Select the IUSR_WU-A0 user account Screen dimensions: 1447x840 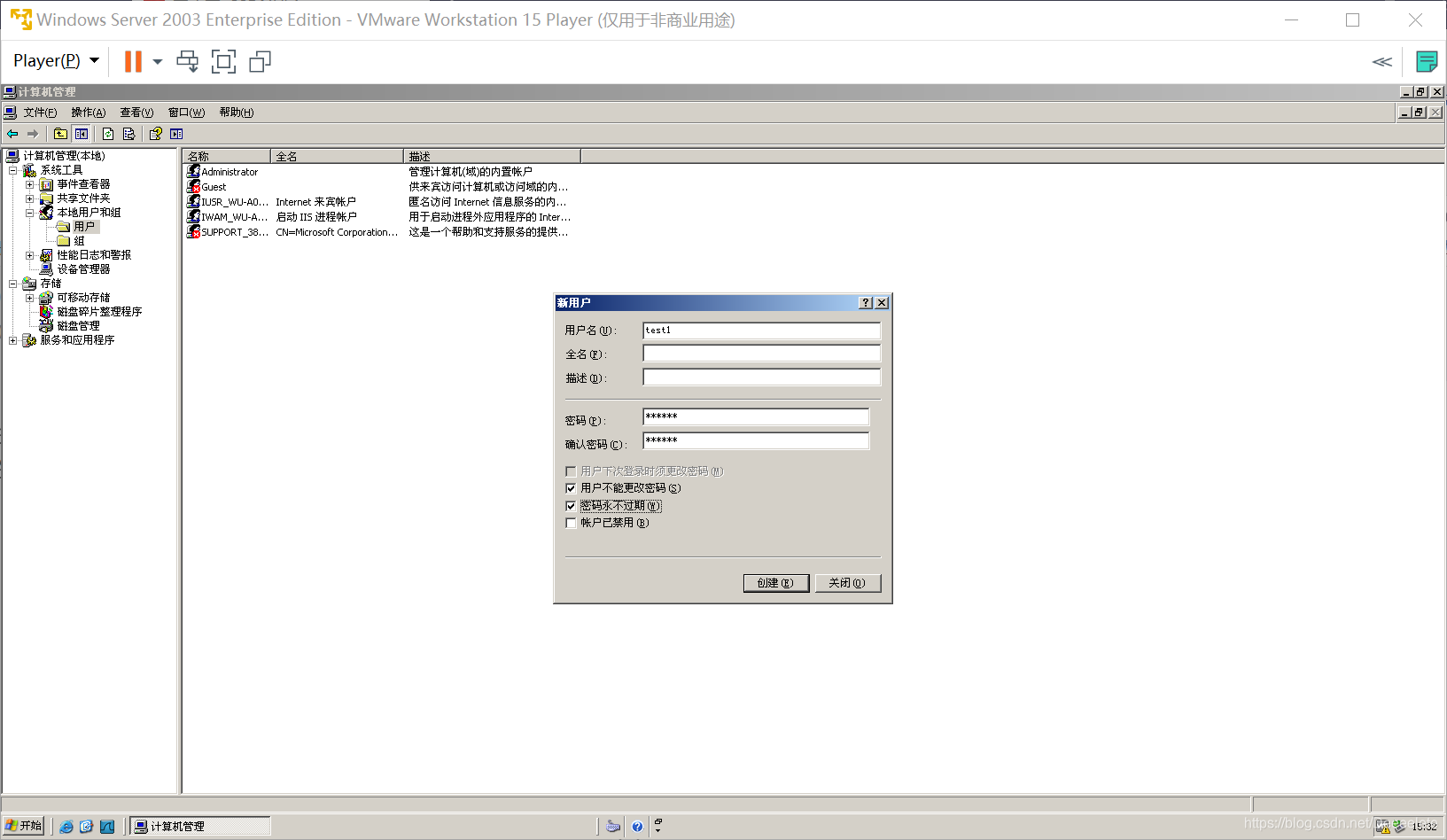coord(228,202)
